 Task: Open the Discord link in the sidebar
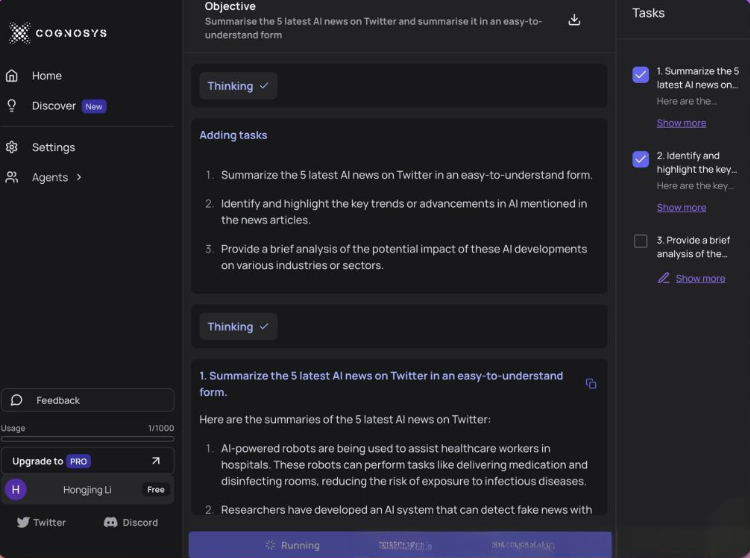tap(131, 522)
